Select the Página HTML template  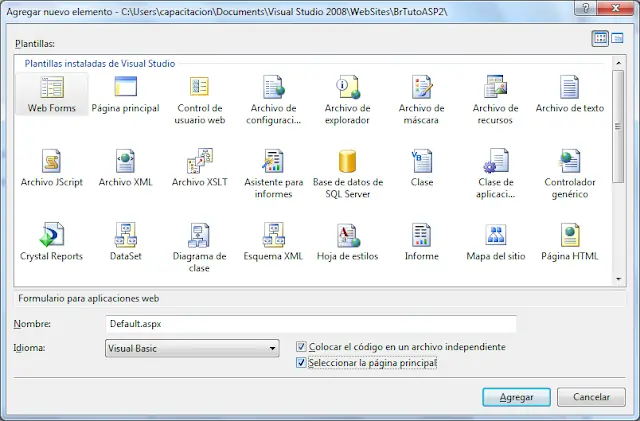coord(569,242)
